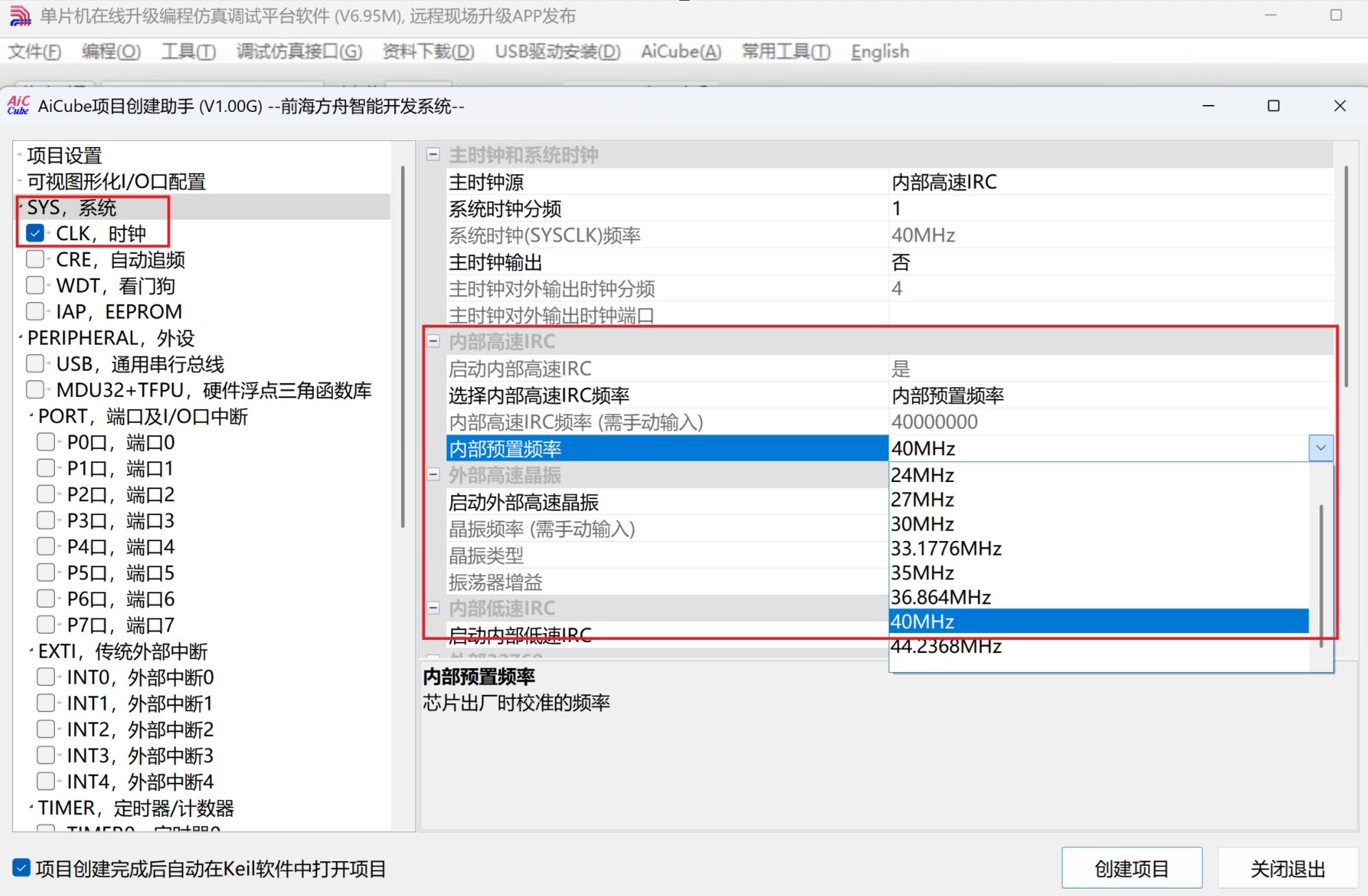Viewport: 1368px width, 896px height.
Task: Check the INT4 外部中断4 checkbox
Action: tap(46, 781)
